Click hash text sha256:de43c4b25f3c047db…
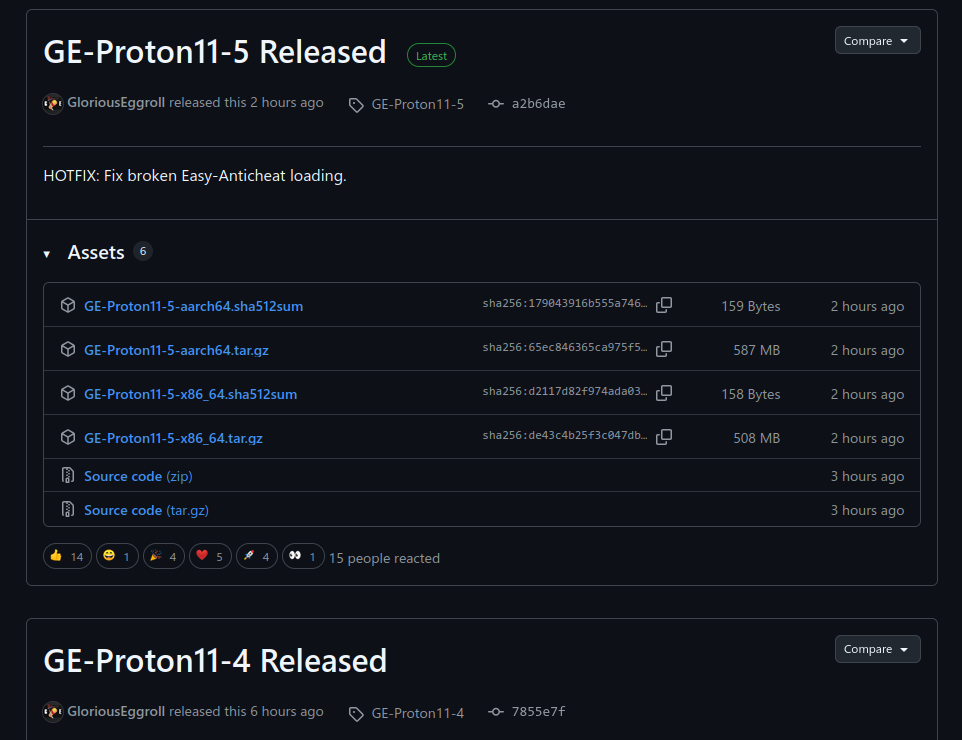This screenshot has width=962, height=740. pyautogui.click(x=564, y=435)
